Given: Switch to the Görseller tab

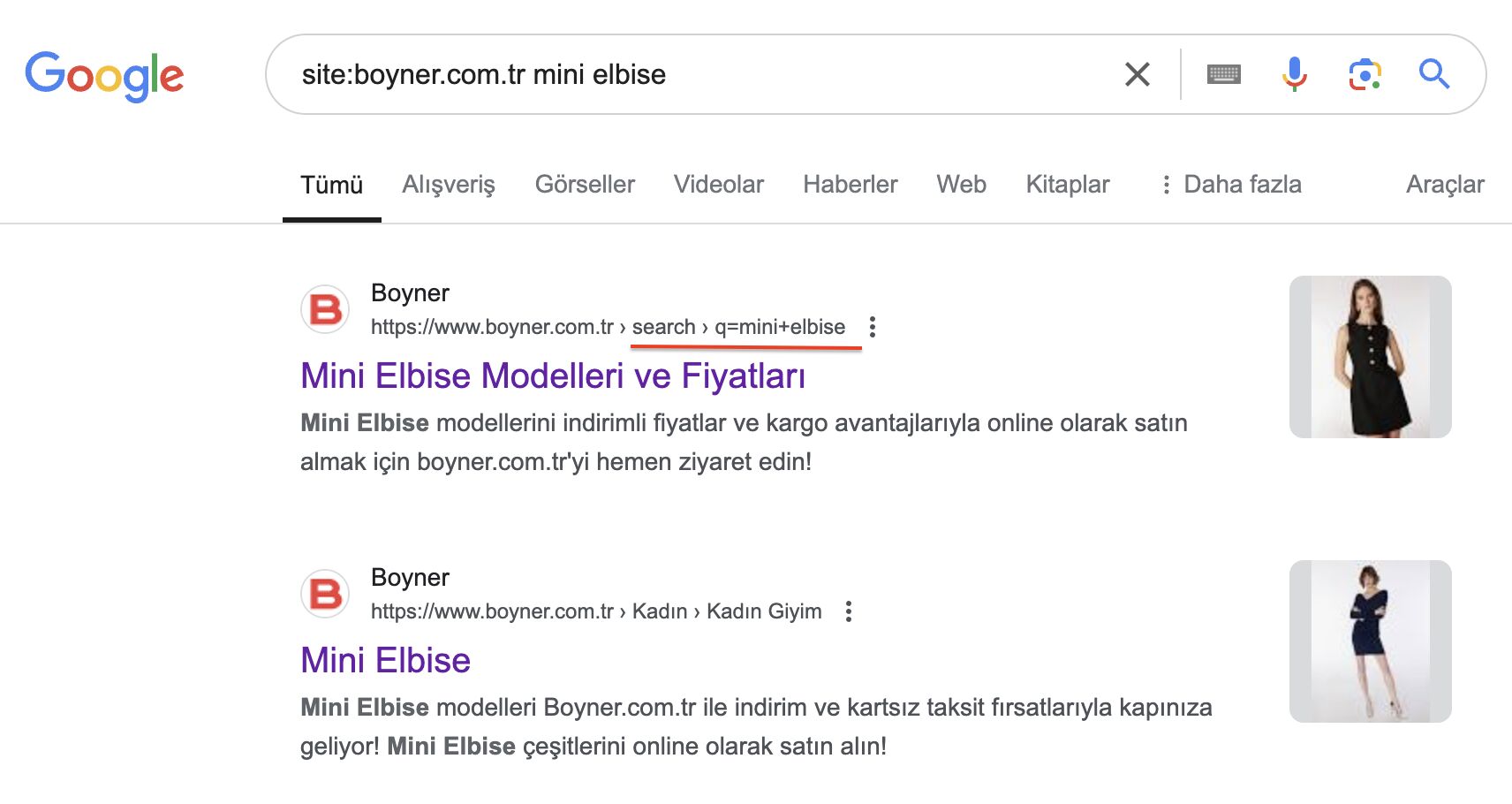Looking at the screenshot, I should [x=585, y=185].
